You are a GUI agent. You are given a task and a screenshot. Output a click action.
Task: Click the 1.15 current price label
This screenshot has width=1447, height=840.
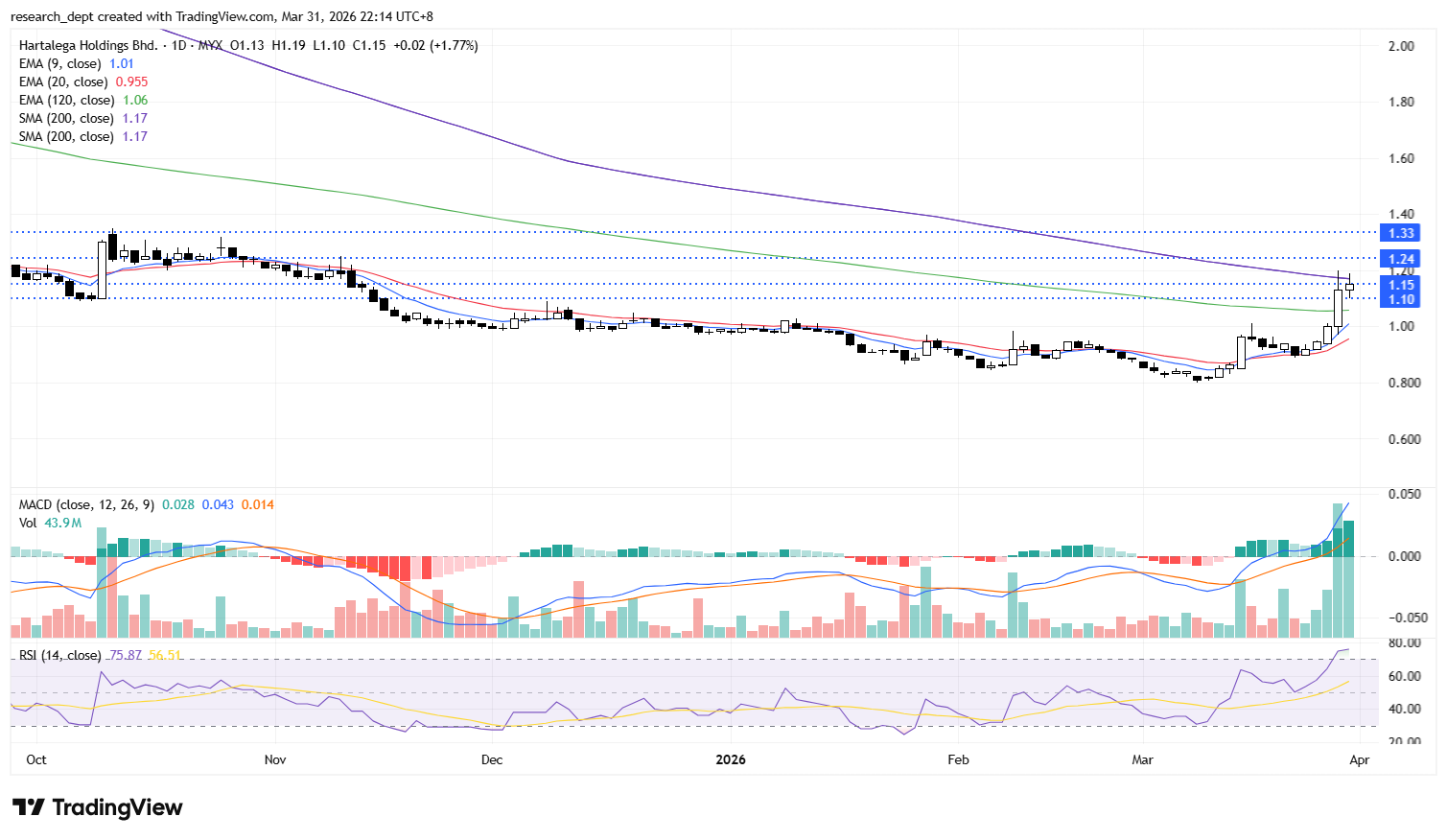1401,285
